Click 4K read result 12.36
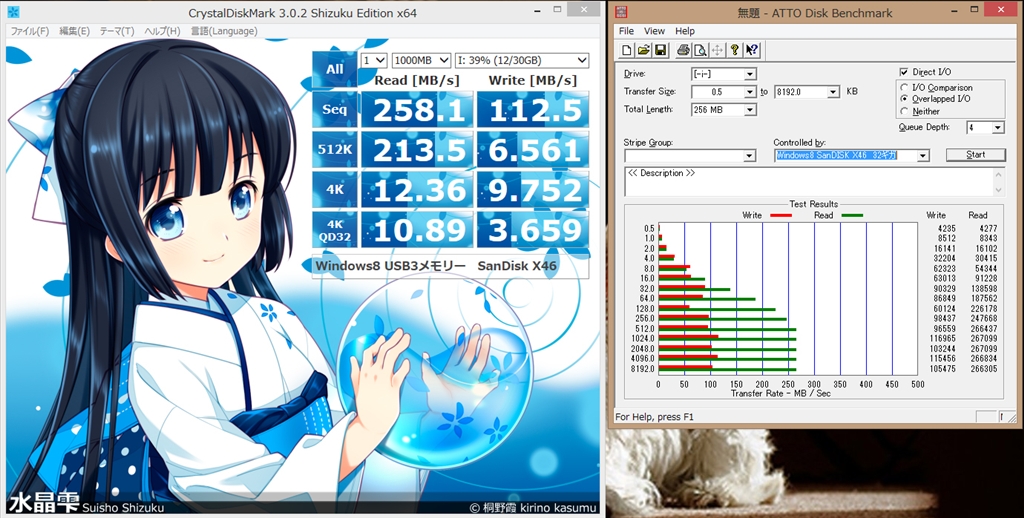The width and height of the screenshot is (1024, 518). (417, 190)
